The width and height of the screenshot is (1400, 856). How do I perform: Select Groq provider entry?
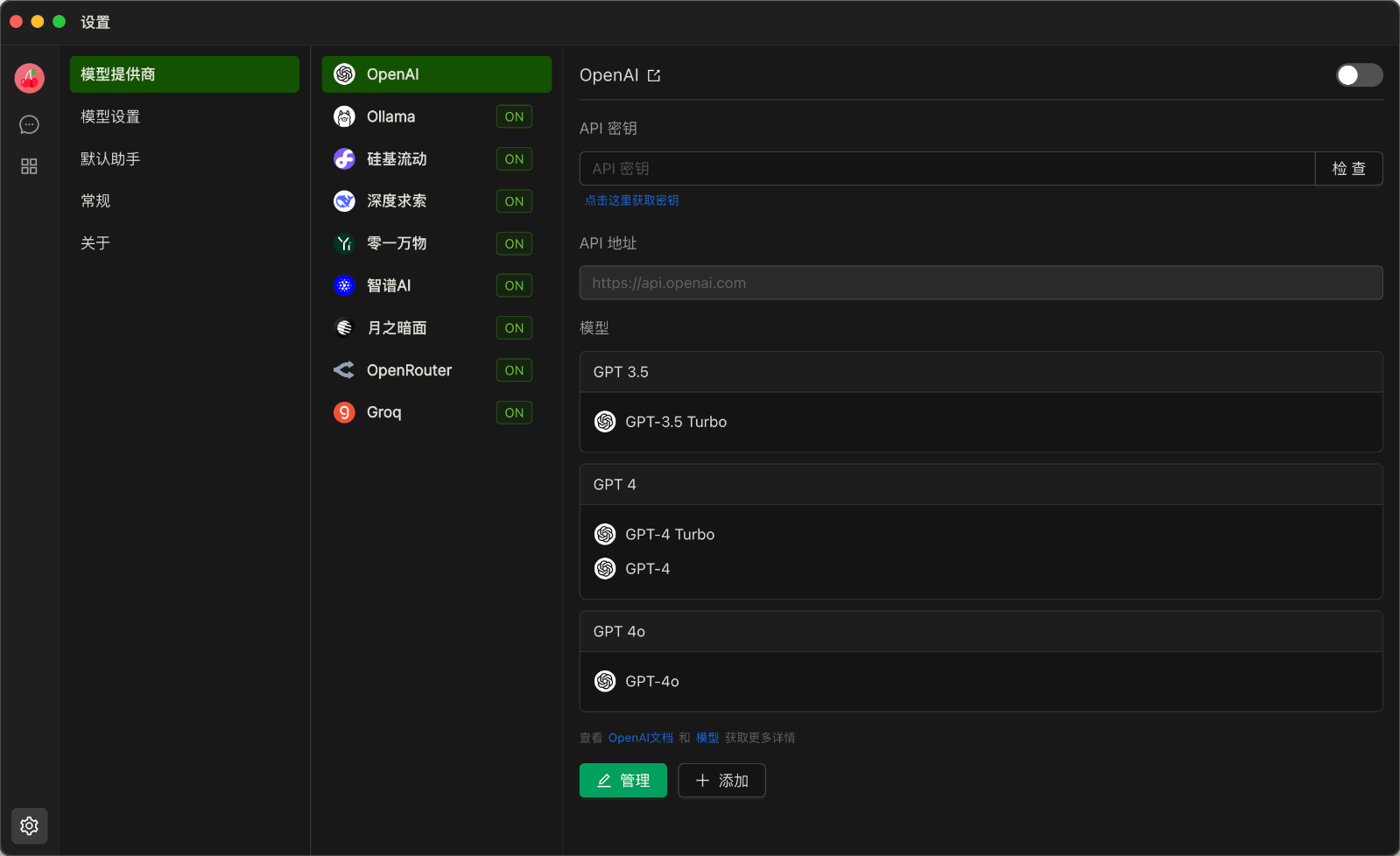point(437,412)
